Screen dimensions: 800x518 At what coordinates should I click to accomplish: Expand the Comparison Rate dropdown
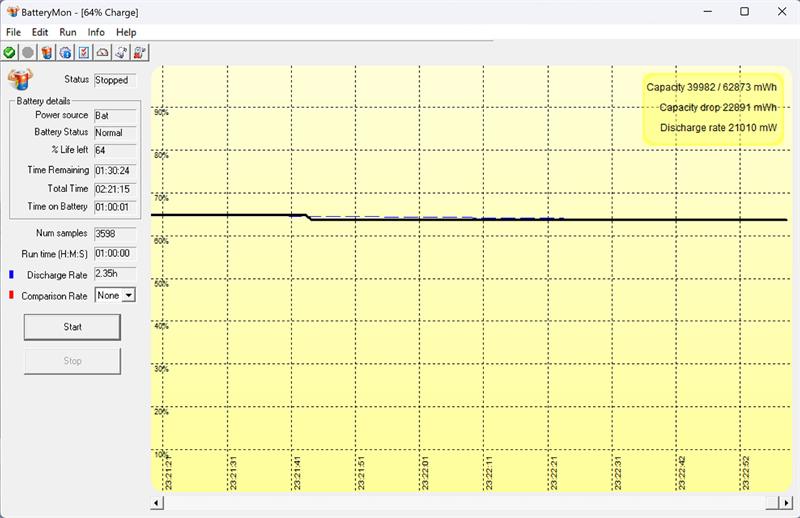tap(129, 295)
